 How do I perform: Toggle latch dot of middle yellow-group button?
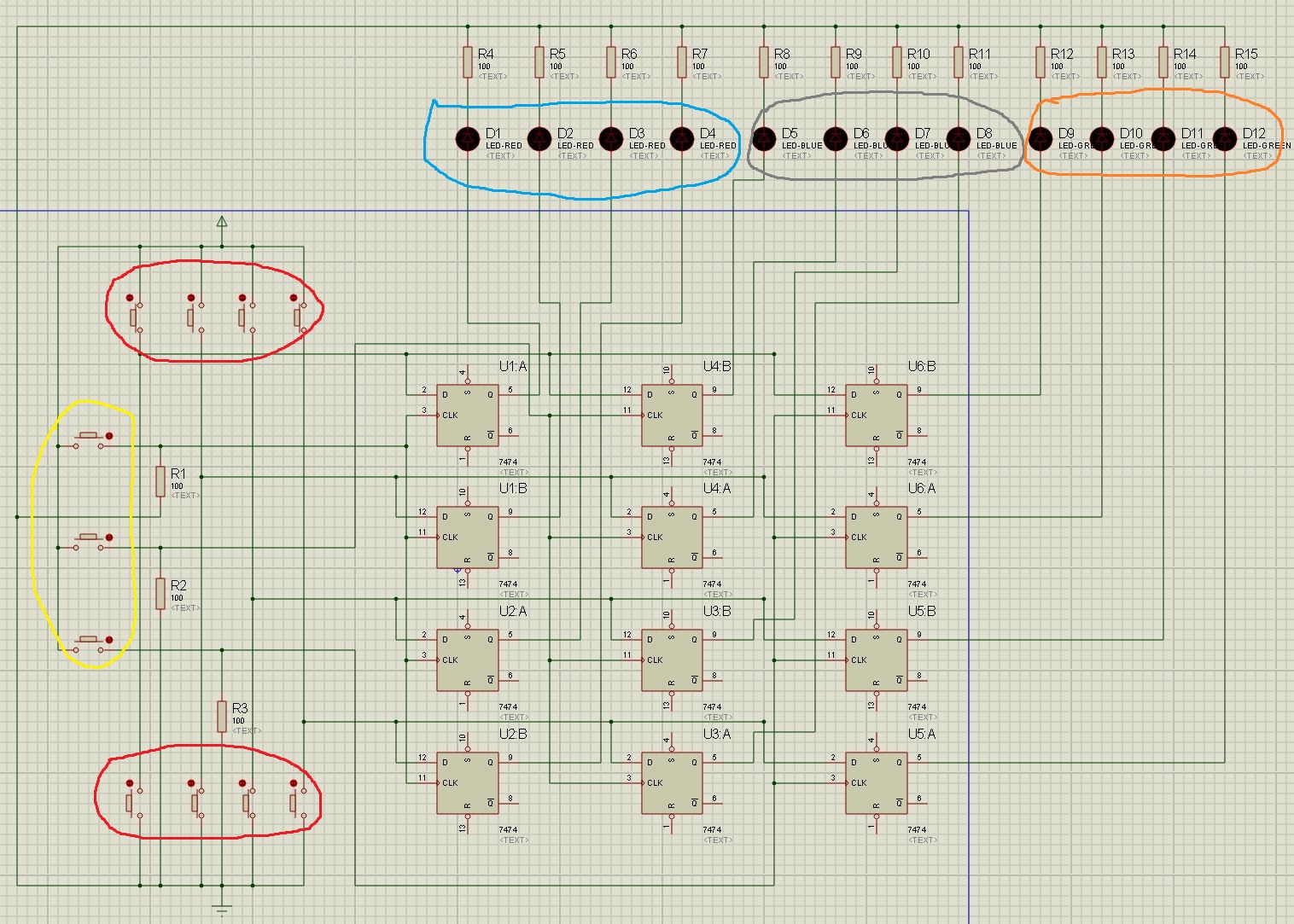tap(109, 538)
